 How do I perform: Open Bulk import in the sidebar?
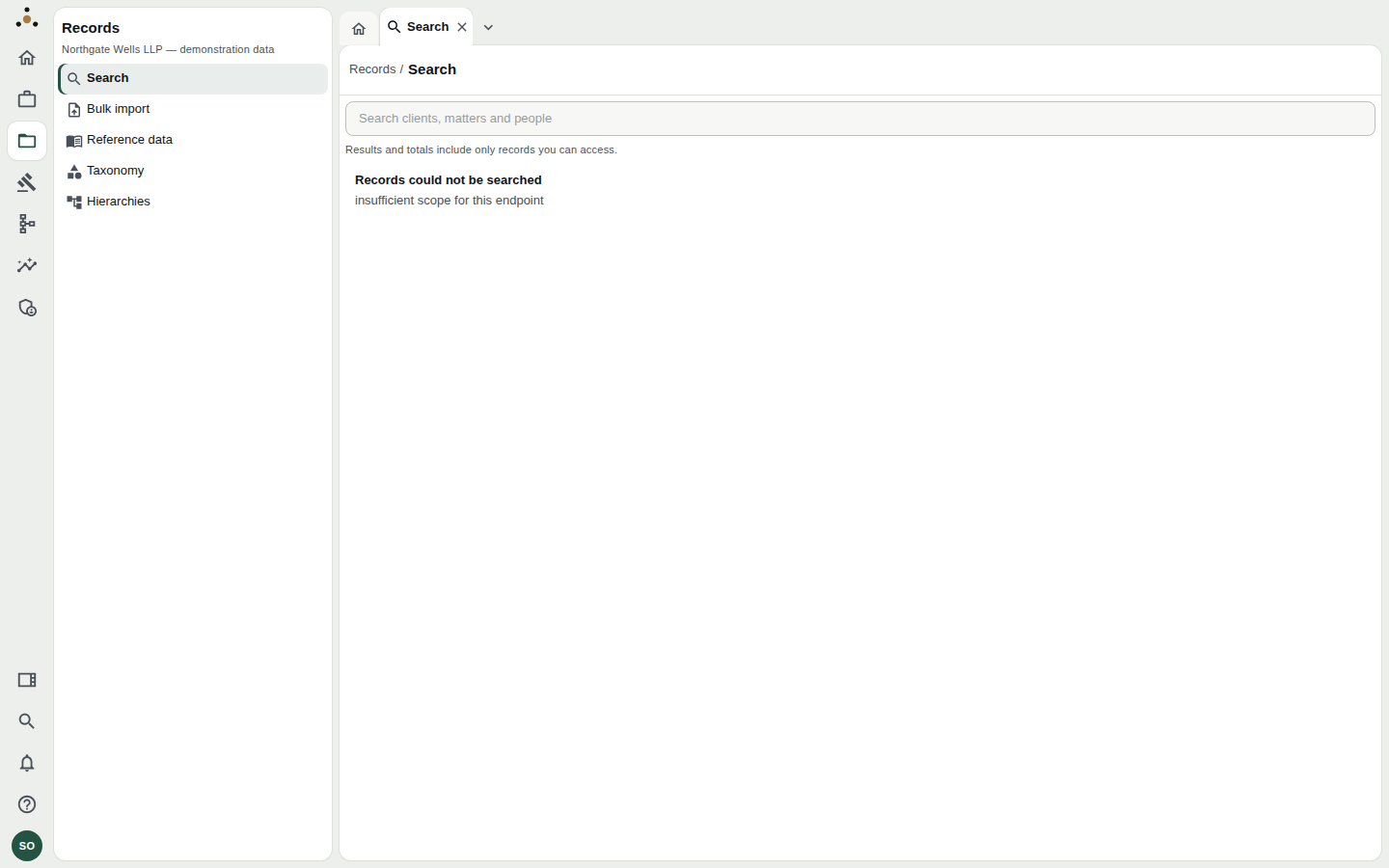click(x=193, y=110)
